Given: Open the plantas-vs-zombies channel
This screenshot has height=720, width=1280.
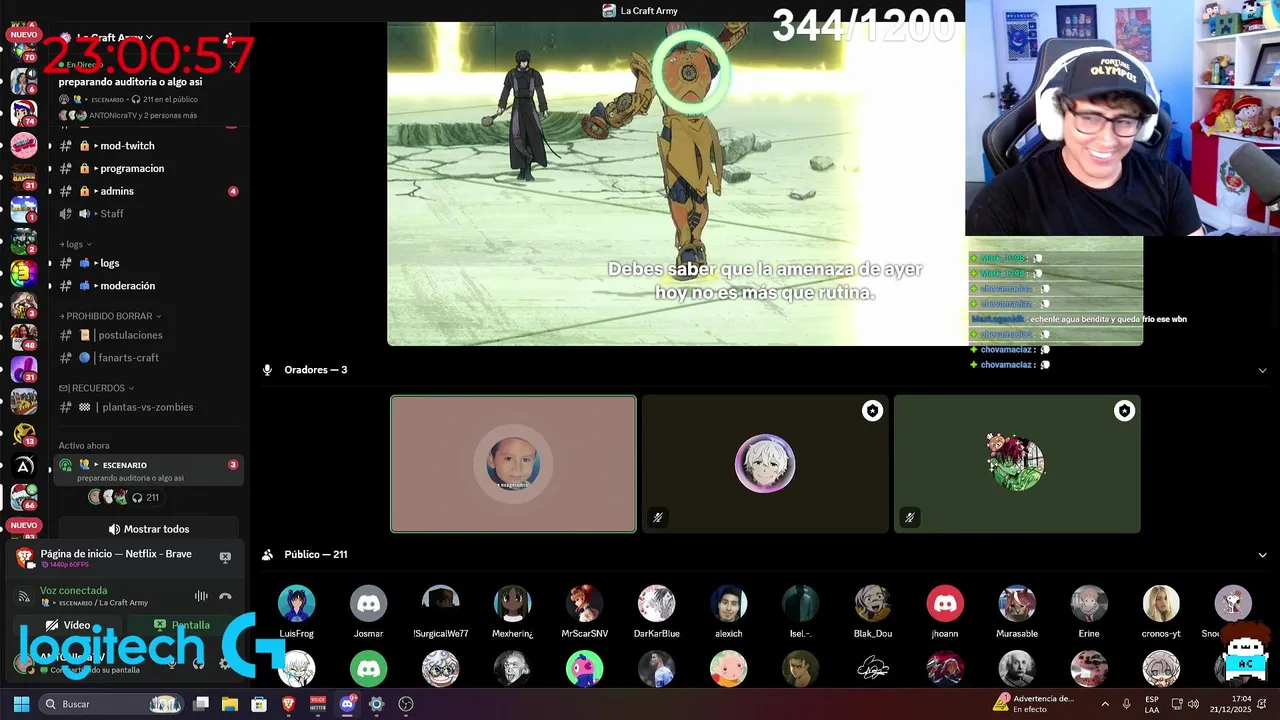Looking at the screenshot, I should click(x=146, y=407).
